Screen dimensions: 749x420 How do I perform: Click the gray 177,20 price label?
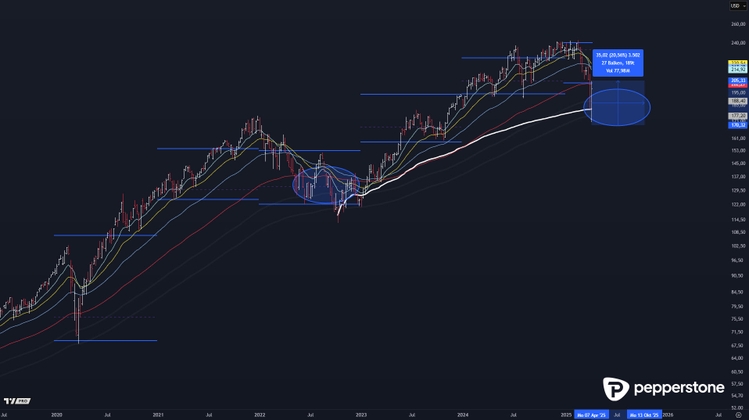[x=738, y=116]
